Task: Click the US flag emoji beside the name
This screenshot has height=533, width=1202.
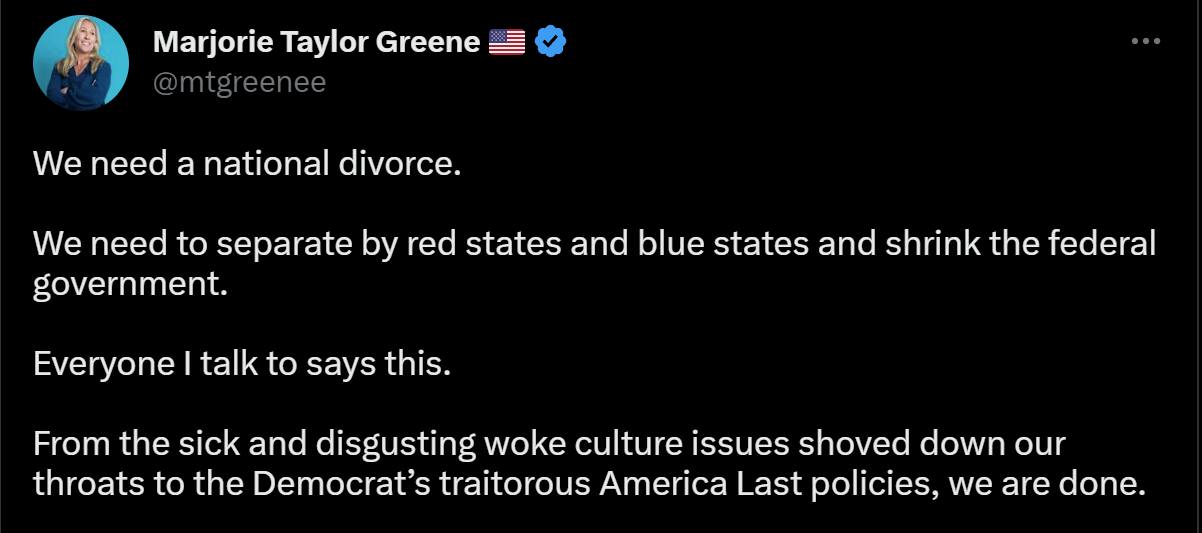Action: click(x=507, y=42)
